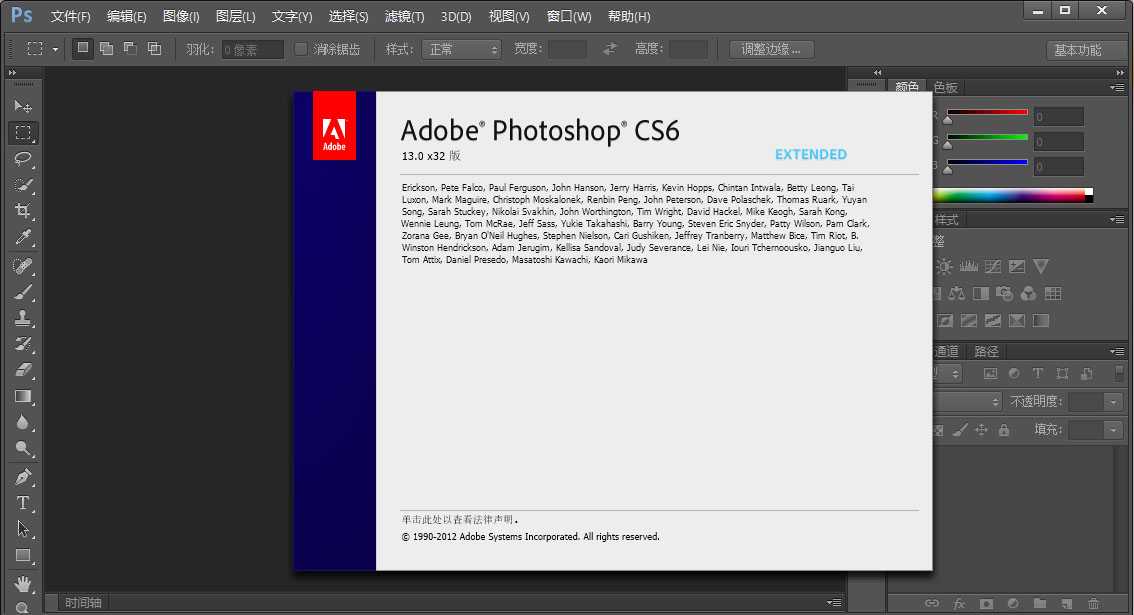Expand the toolbox with double arrows
Image resolution: width=1134 pixels, height=615 pixels.
[12, 72]
